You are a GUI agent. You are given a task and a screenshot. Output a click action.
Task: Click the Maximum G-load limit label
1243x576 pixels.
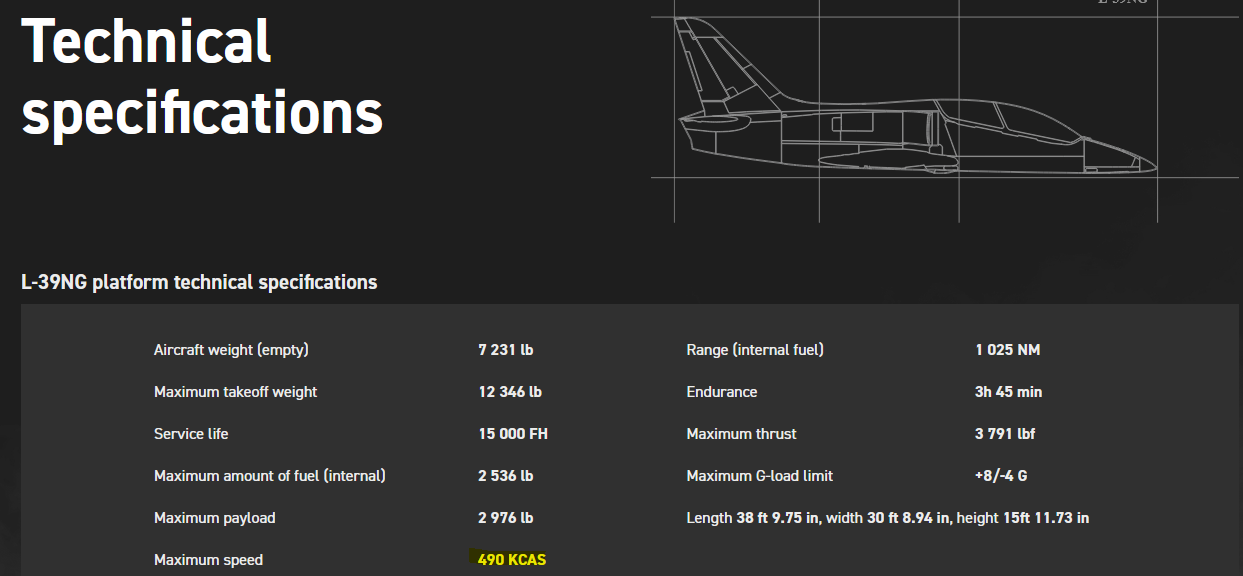(759, 476)
